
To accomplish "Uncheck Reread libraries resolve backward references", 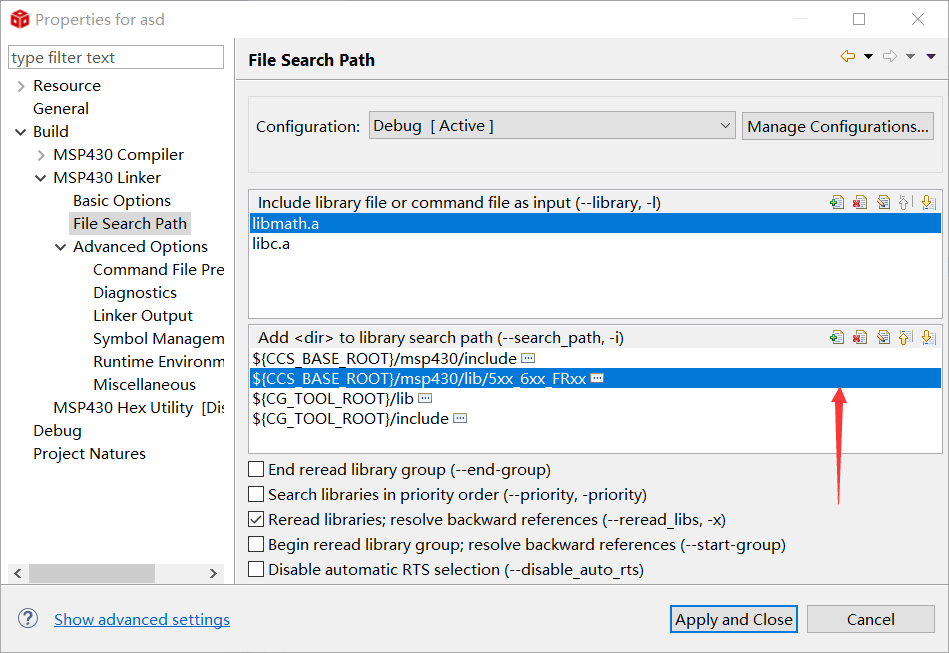I will click(256, 519).
